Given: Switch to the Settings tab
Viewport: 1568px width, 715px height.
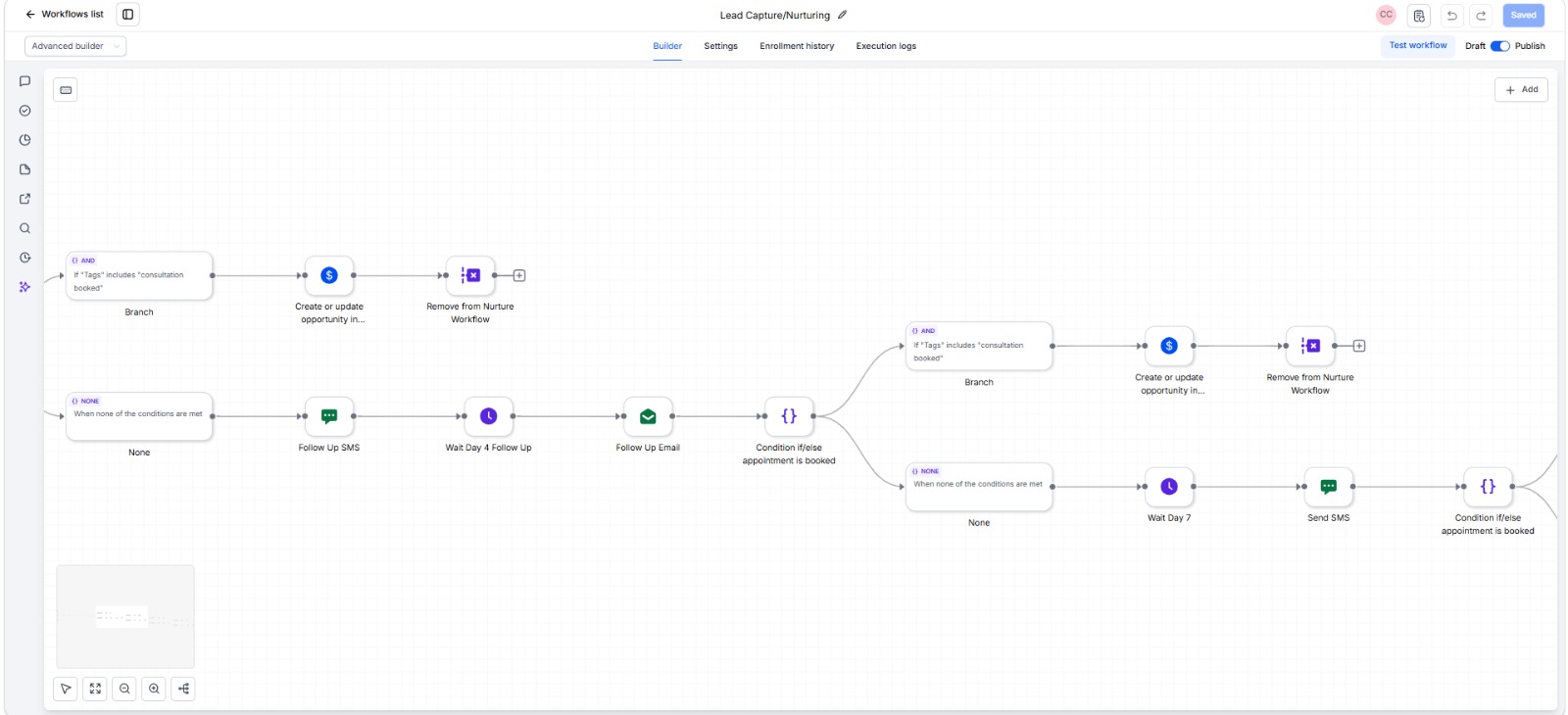Looking at the screenshot, I should pos(720,46).
